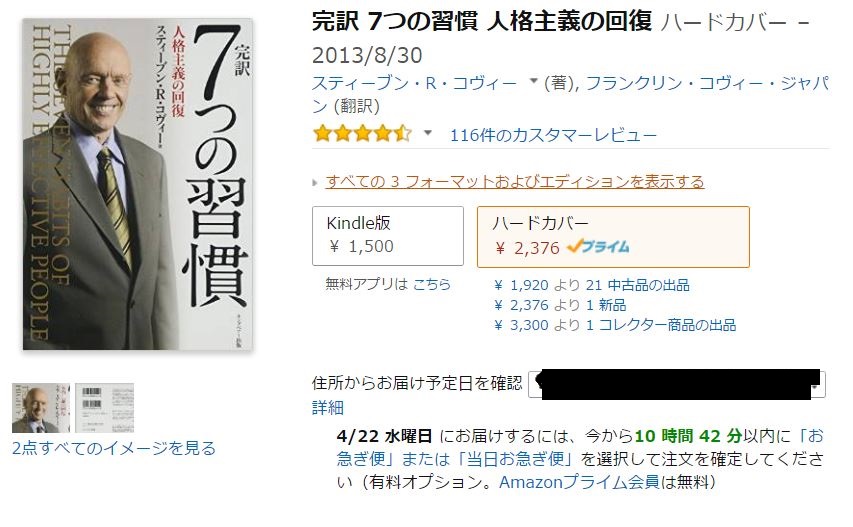Image resolution: width=853 pixels, height=527 pixels.
Task: Expand the author dropdown next to スティーブン・R・コヴィー
Action: coord(534,82)
